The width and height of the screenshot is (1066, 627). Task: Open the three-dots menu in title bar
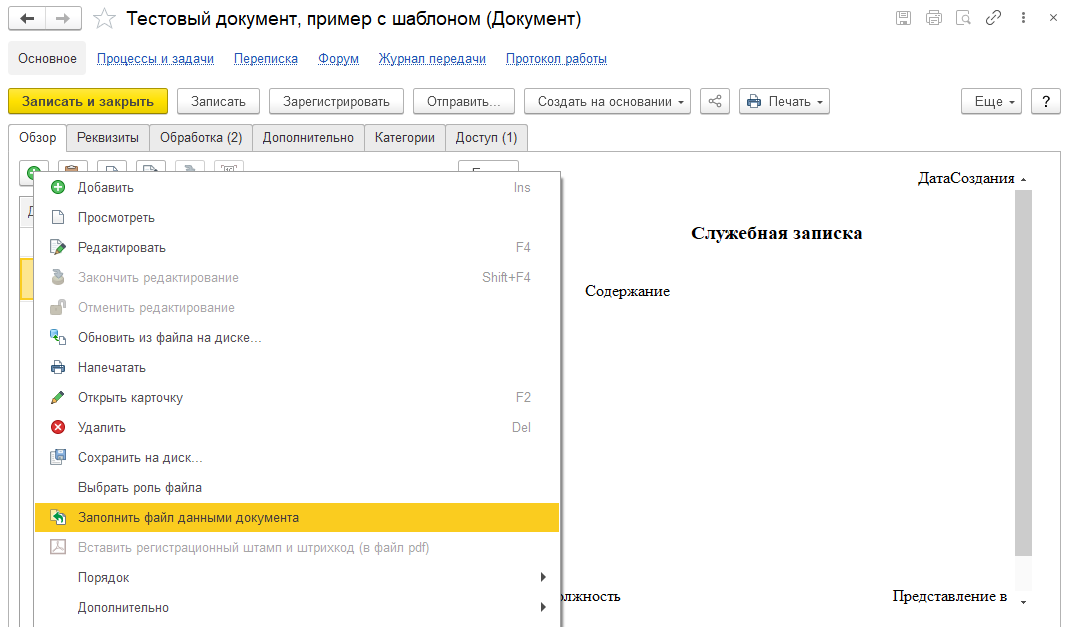[1023, 18]
